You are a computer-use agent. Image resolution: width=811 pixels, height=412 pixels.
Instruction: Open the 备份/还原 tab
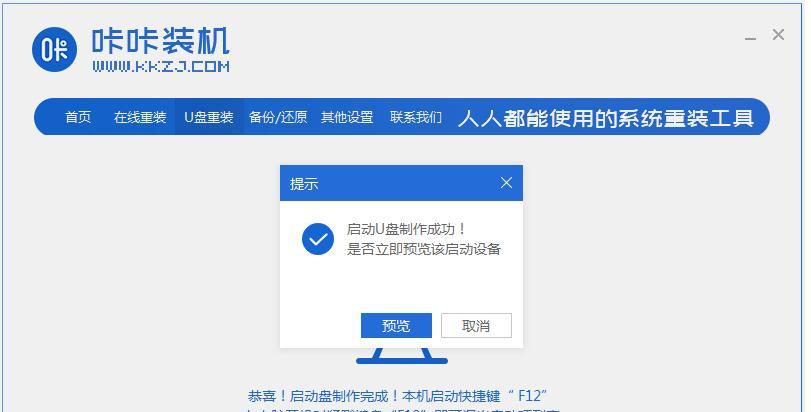pyautogui.click(x=278, y=117)
